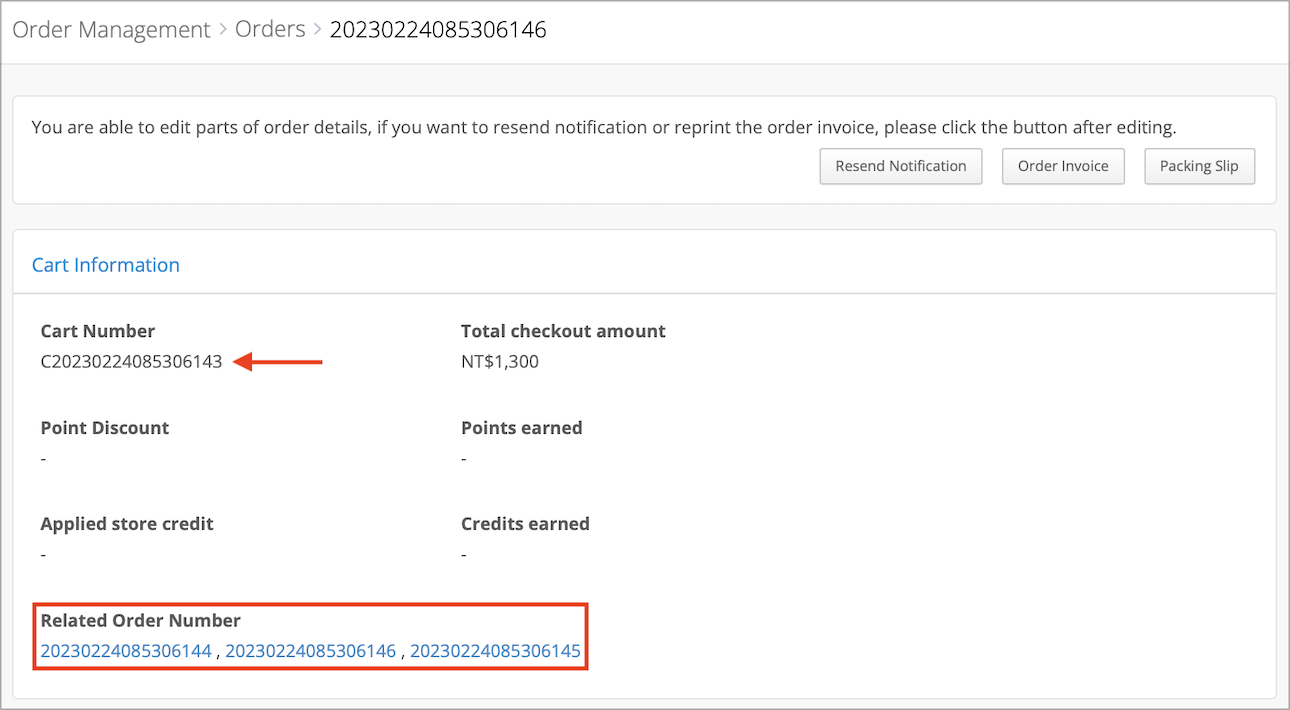This screenshot has width=1290, height=710.
Task: Click the Related Order Number label
Action: tap(141, 621)
